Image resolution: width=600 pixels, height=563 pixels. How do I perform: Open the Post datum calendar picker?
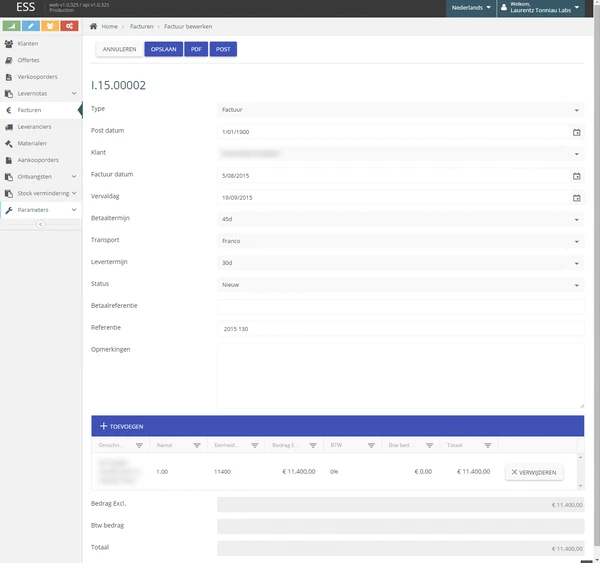[x=576, y=132]
